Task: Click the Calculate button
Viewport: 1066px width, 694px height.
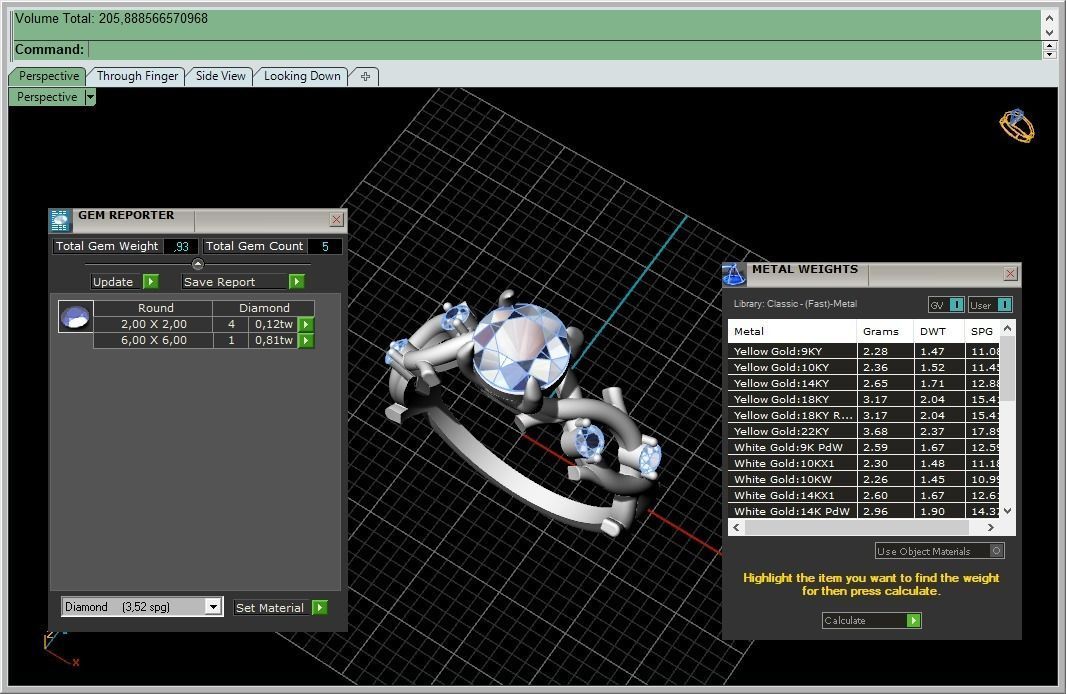Action: coord(864,620)
